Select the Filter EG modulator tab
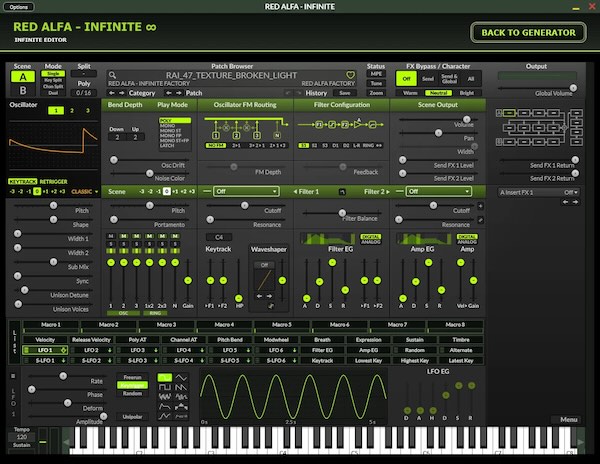Image resolution: width=600 pixels, height=464 pixels. click(x=322, y=350)
